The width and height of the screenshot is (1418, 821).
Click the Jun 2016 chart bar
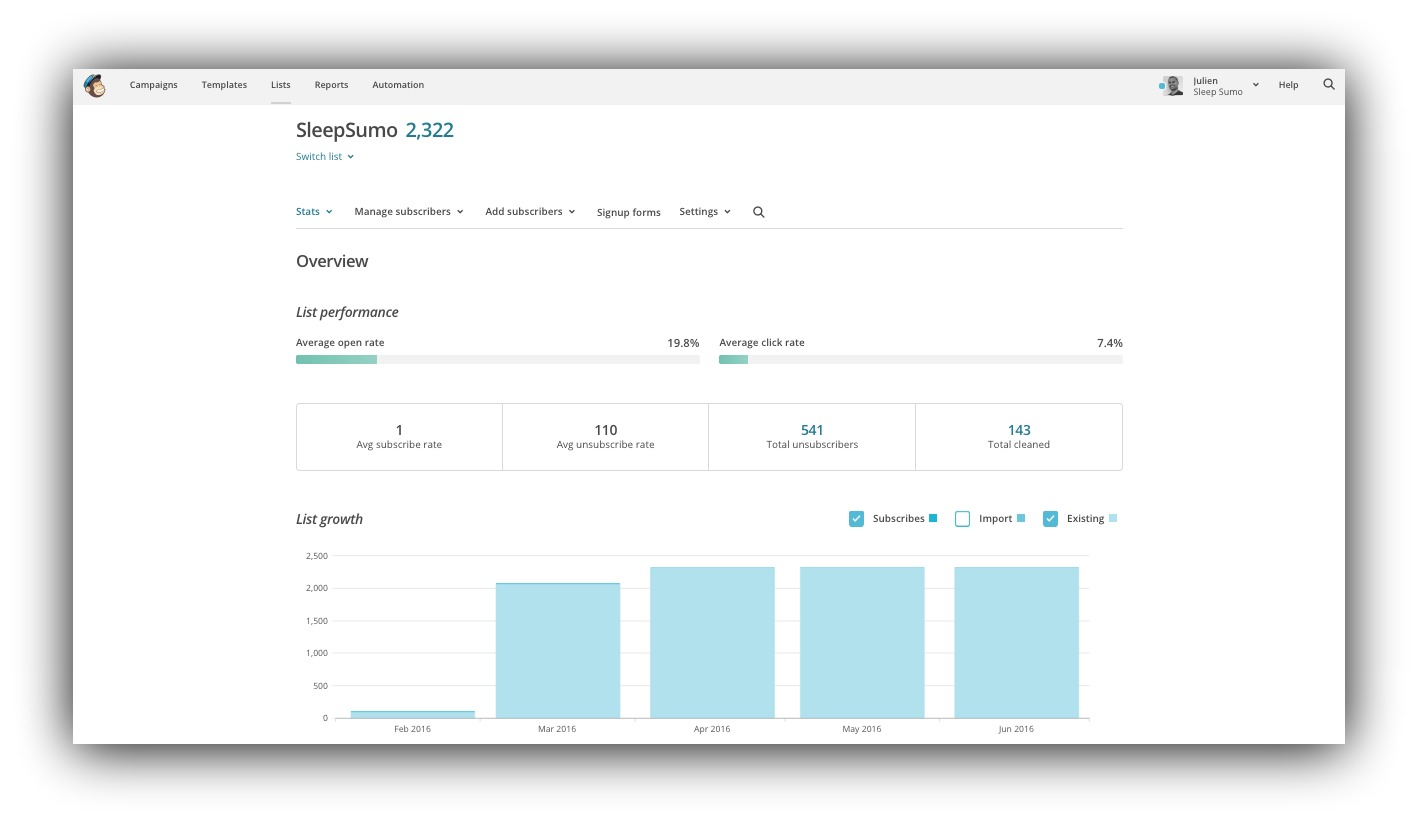[1016, 642]
